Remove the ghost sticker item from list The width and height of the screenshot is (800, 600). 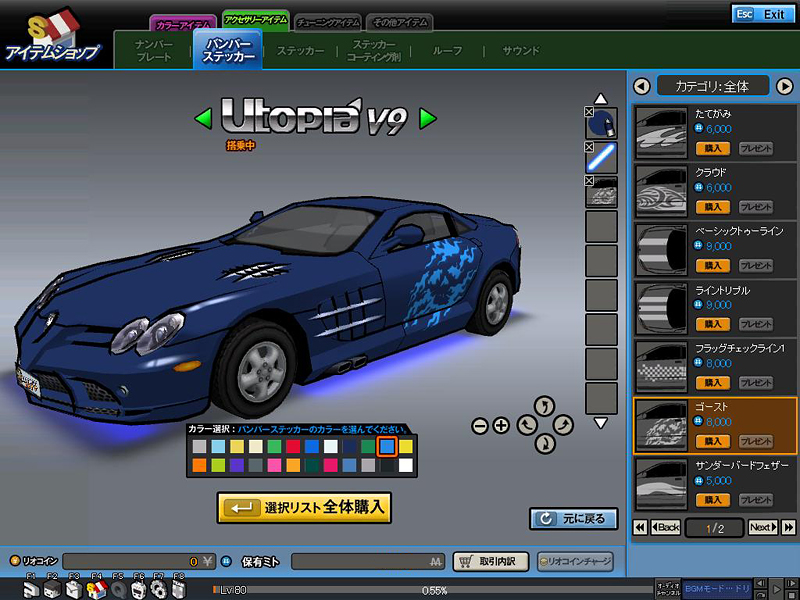(x=589, y=181)
